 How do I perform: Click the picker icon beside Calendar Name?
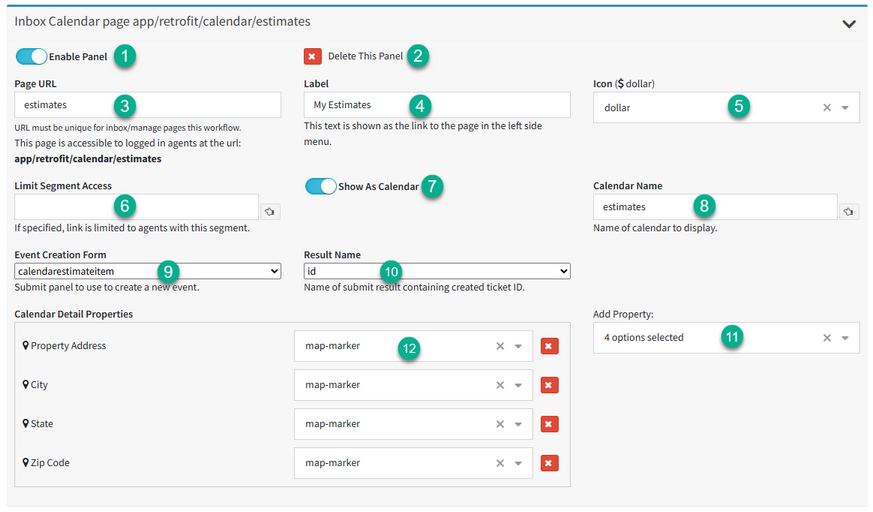click(x=849, y=211)
